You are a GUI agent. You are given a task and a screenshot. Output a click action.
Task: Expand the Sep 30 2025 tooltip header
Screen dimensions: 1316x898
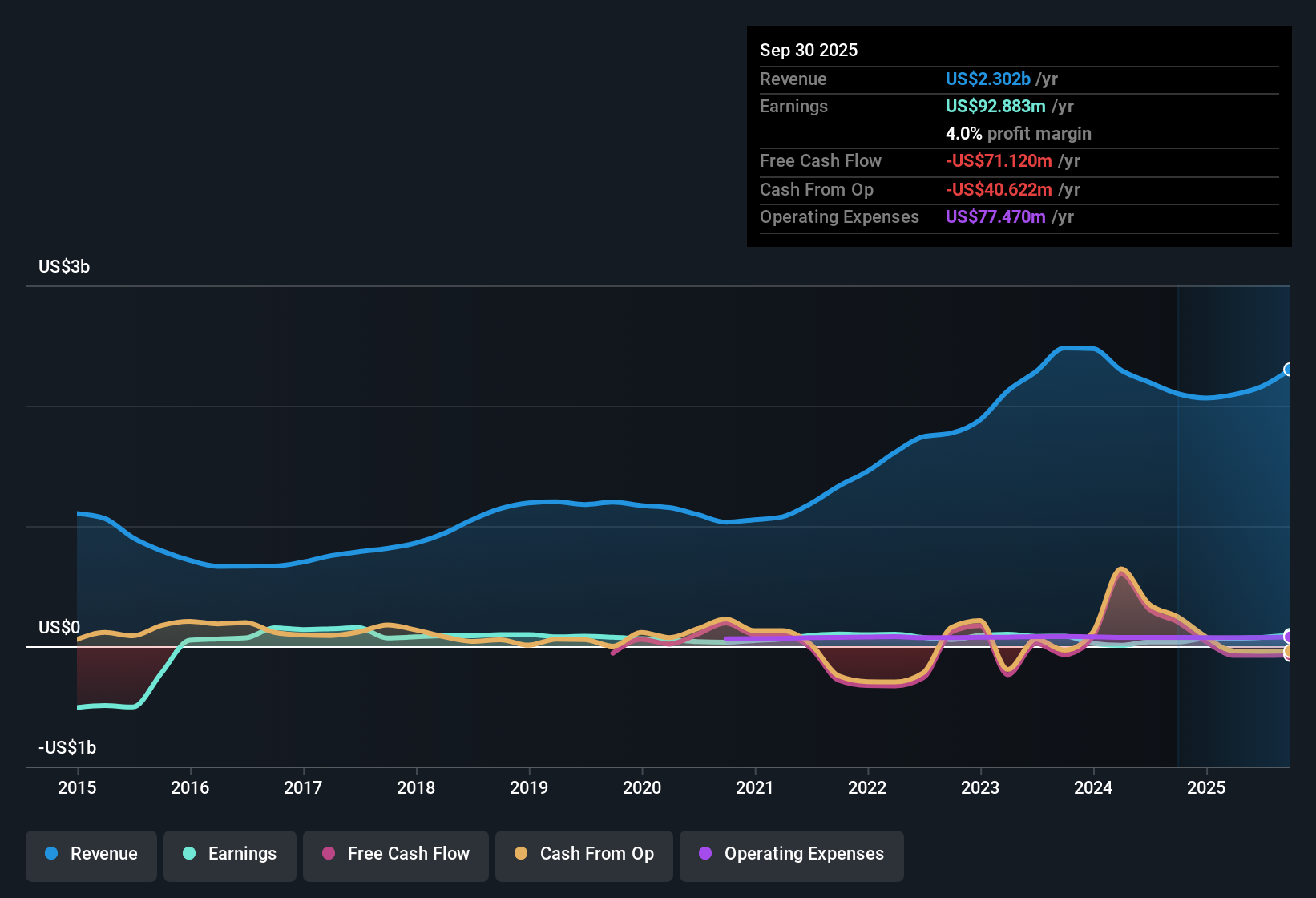click(809, 50)
